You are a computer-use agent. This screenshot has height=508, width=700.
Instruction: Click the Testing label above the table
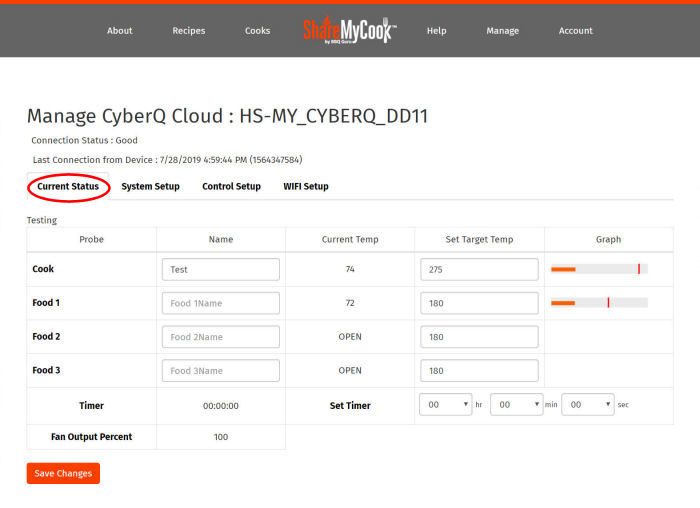click(x=42, y=220)
